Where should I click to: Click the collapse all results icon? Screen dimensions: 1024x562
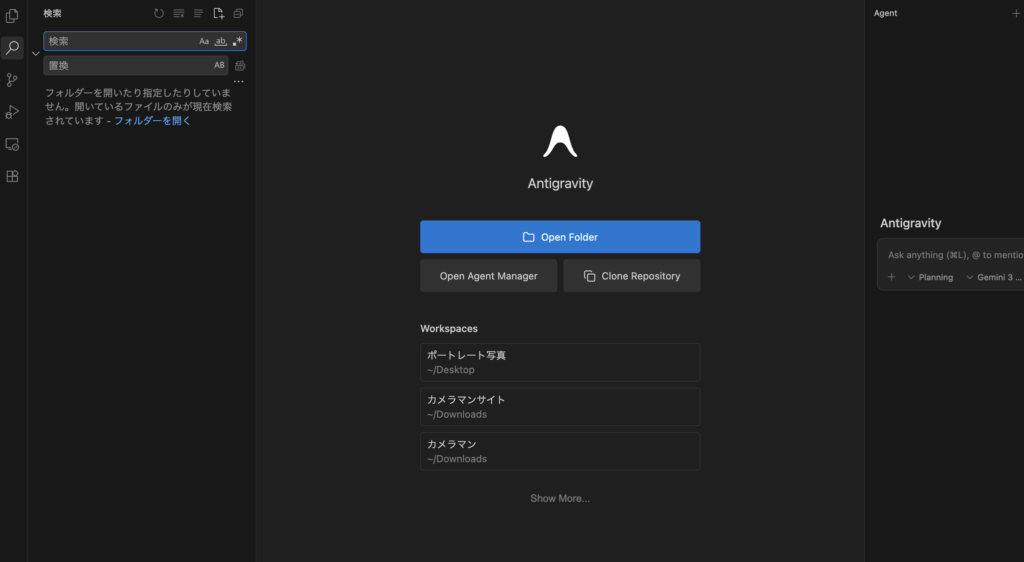tap(238, 14)
